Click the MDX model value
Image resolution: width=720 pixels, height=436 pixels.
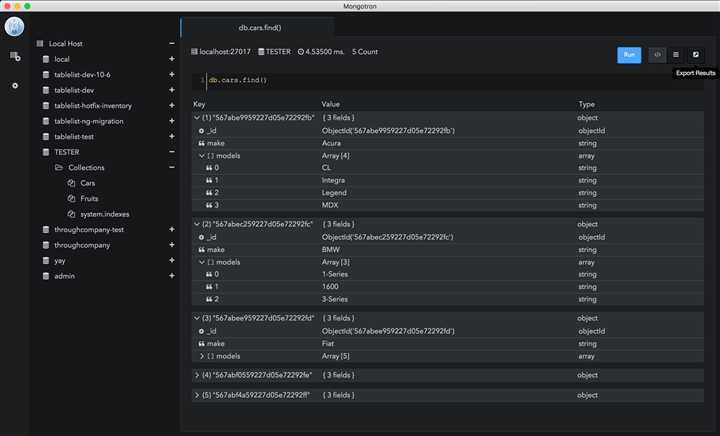pos(330,205)
